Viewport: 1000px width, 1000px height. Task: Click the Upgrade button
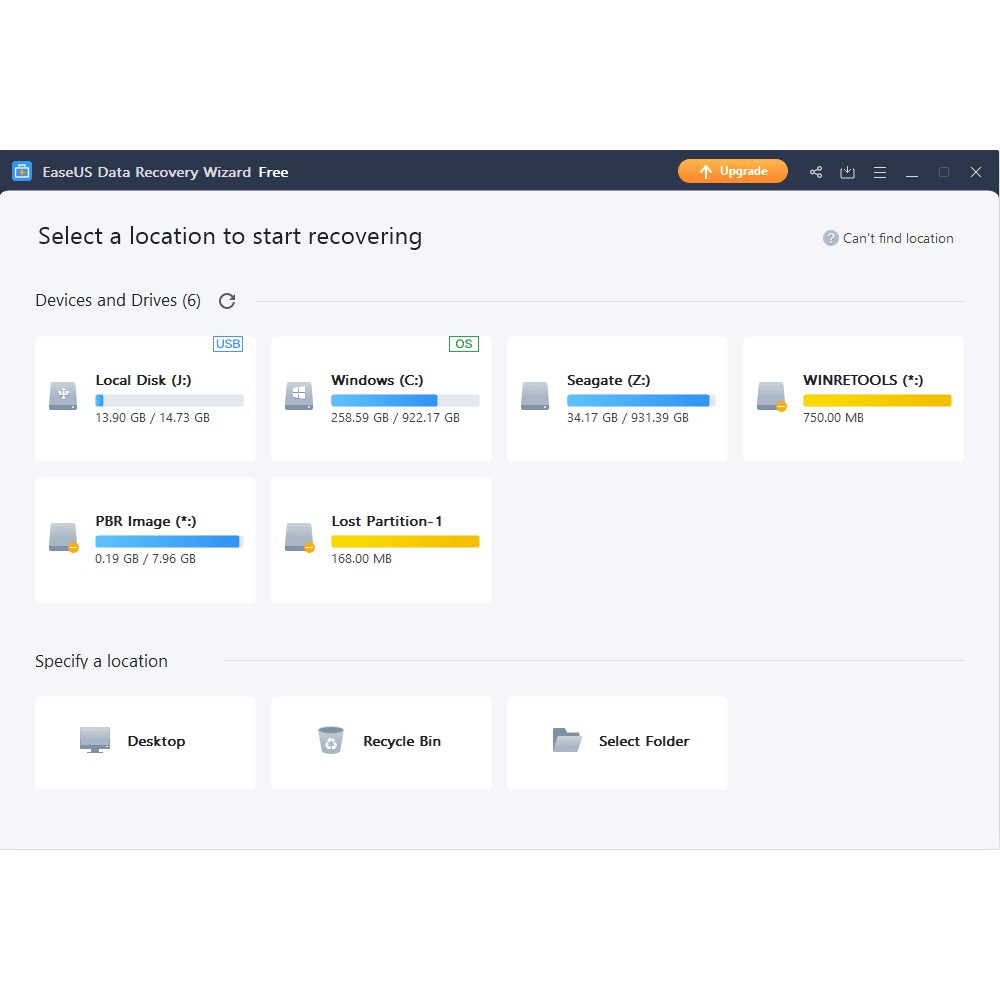pyautogui.click(x=733, y=172)
